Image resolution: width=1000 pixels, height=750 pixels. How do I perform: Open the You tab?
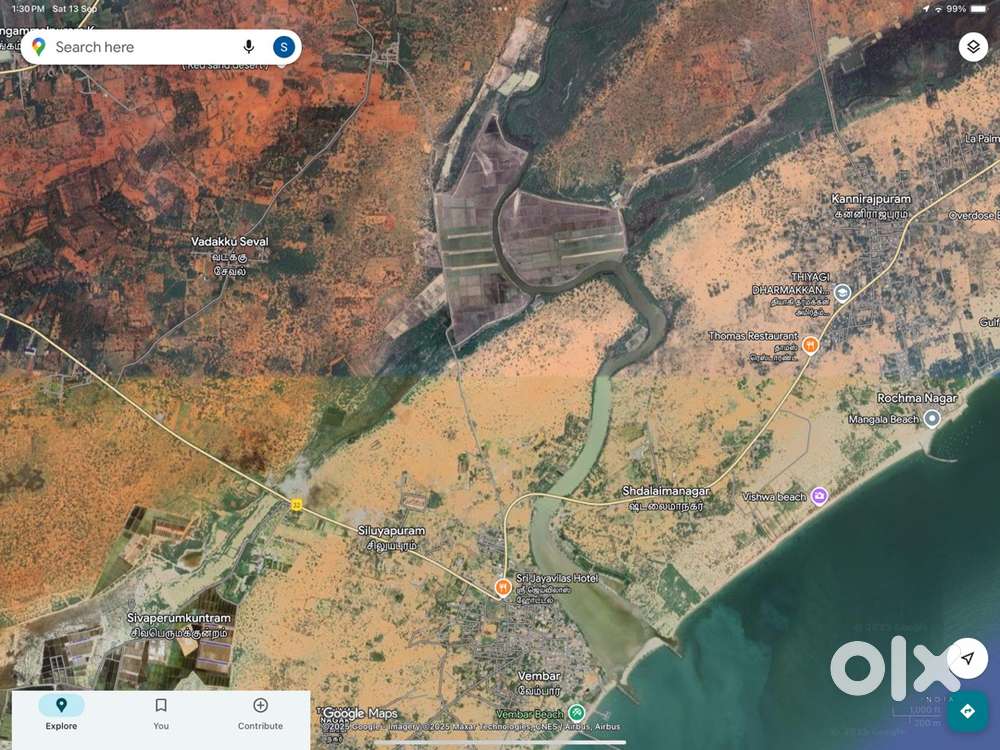tap(161, 713)
